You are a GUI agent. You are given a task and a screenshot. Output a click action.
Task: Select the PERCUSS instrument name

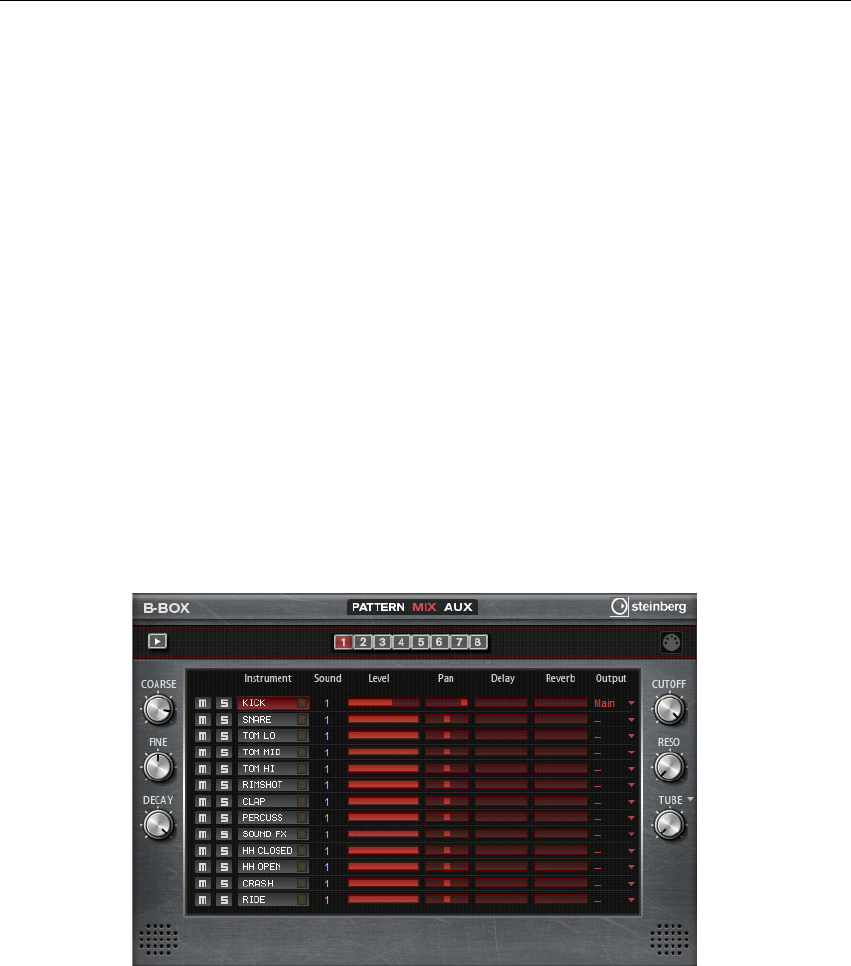(262, 818)
